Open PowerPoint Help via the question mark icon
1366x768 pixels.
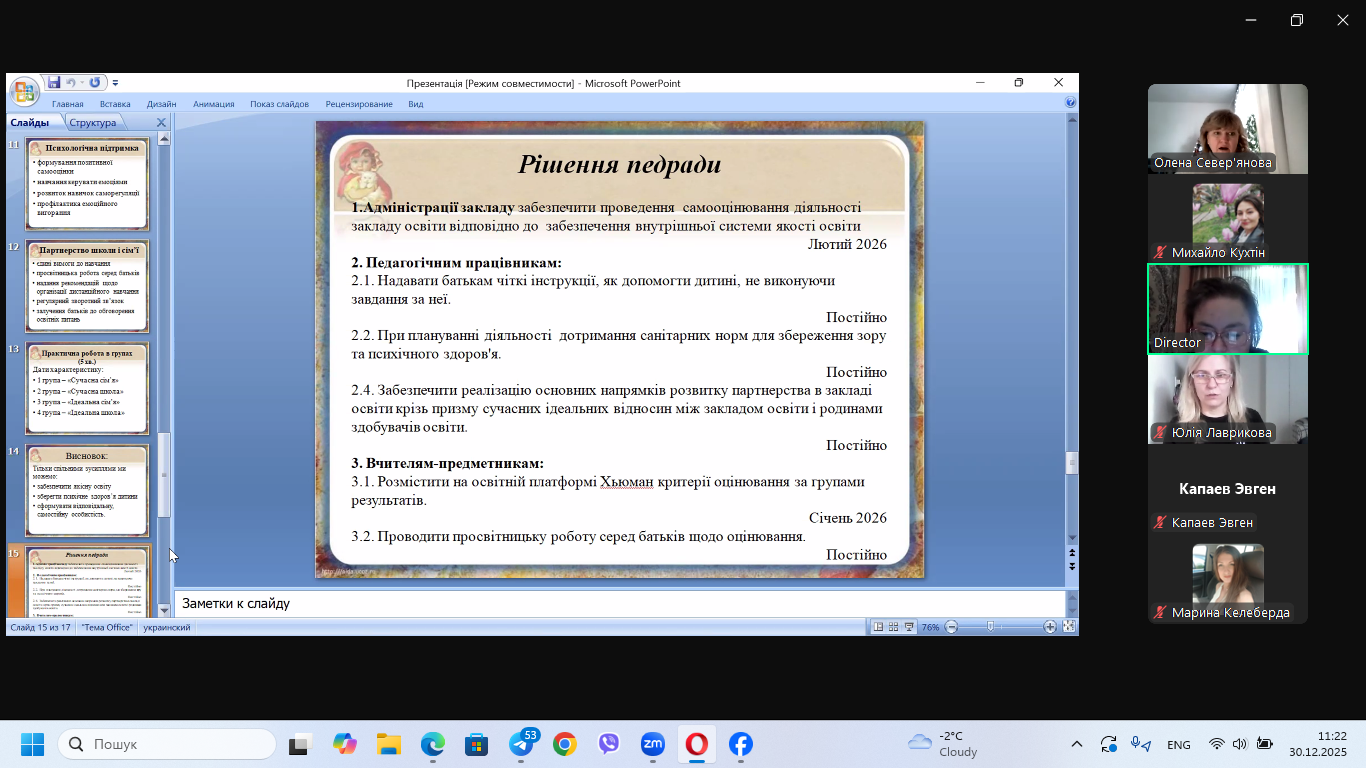[1070, 103]
